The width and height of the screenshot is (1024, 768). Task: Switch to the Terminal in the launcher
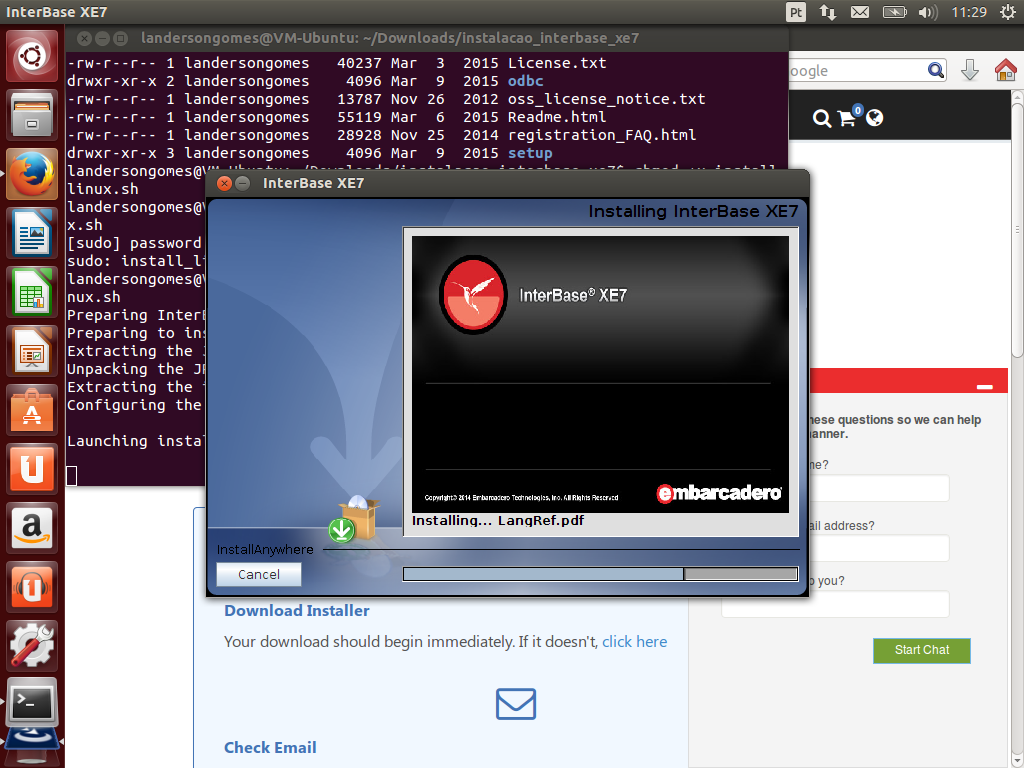click(32, 703)
